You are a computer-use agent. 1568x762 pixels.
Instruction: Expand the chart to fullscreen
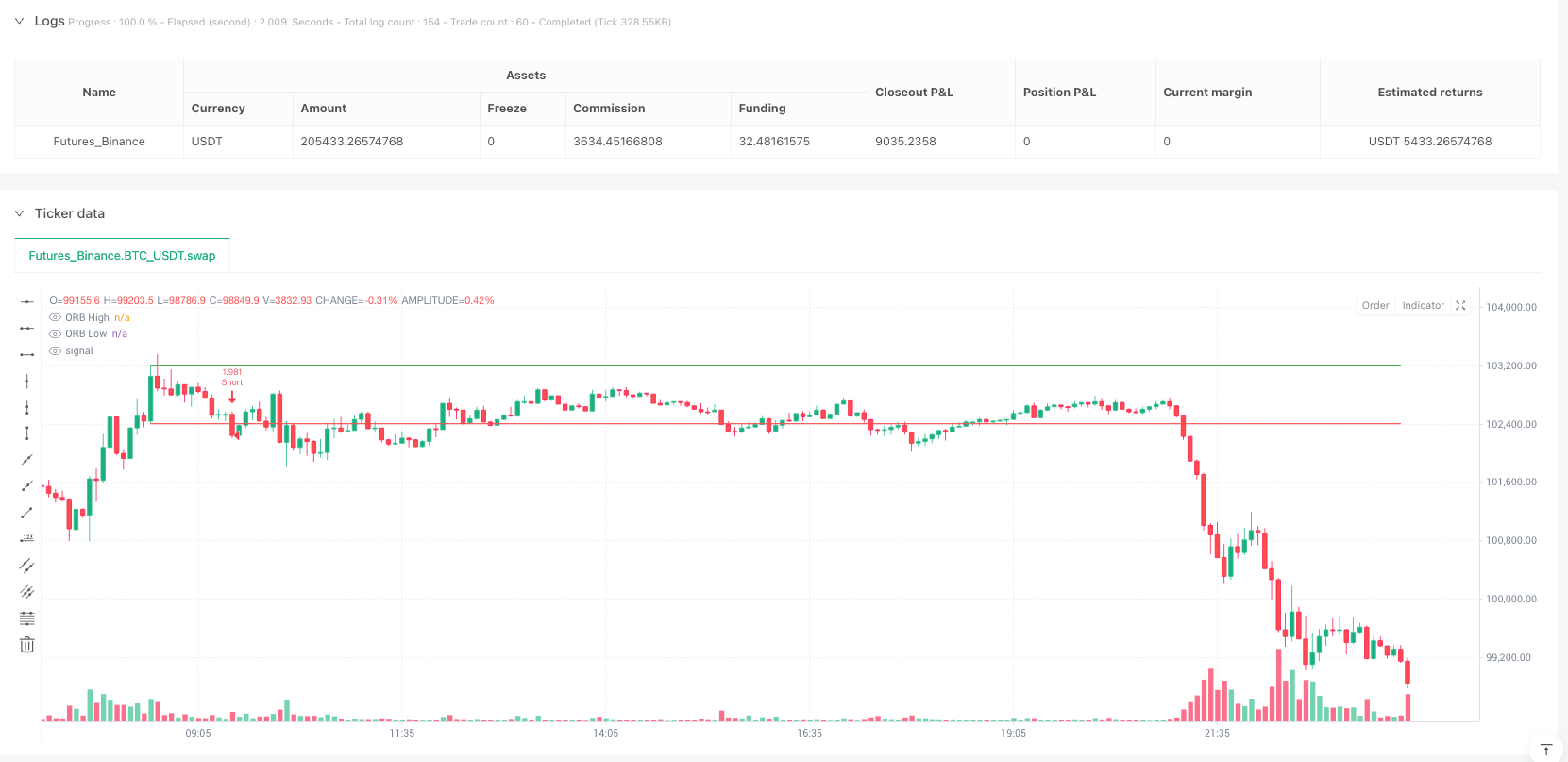click(x=1460, y=305)
